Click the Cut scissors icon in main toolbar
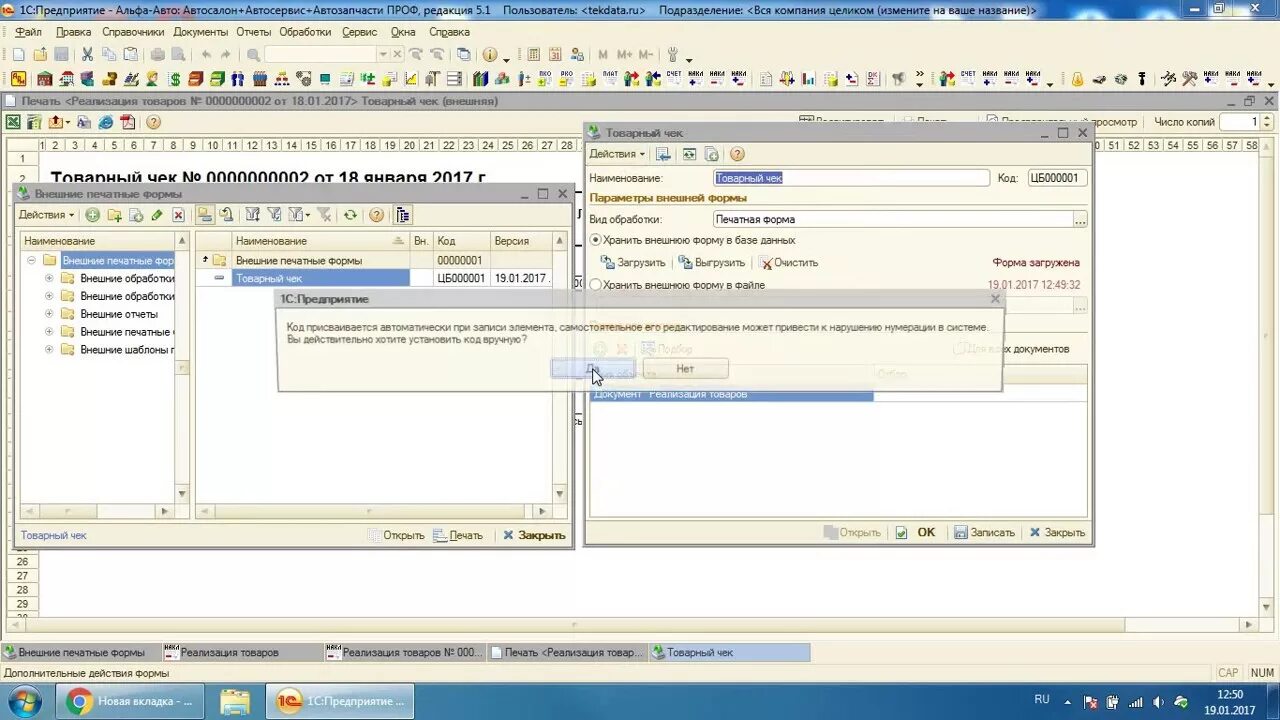The height and width of the screenshot is (720, 1280). [x=87, y=55]
